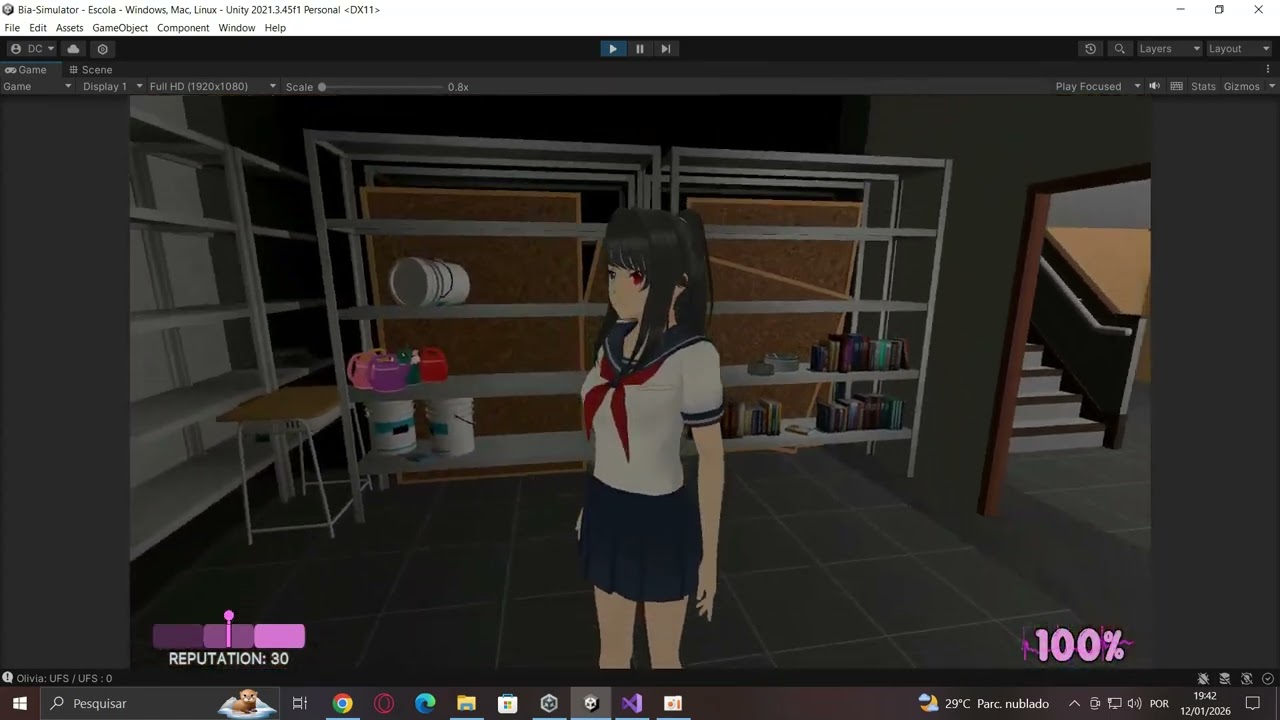Open the Undo History icon
1280x720 pixels.
tap(1090, 49)
